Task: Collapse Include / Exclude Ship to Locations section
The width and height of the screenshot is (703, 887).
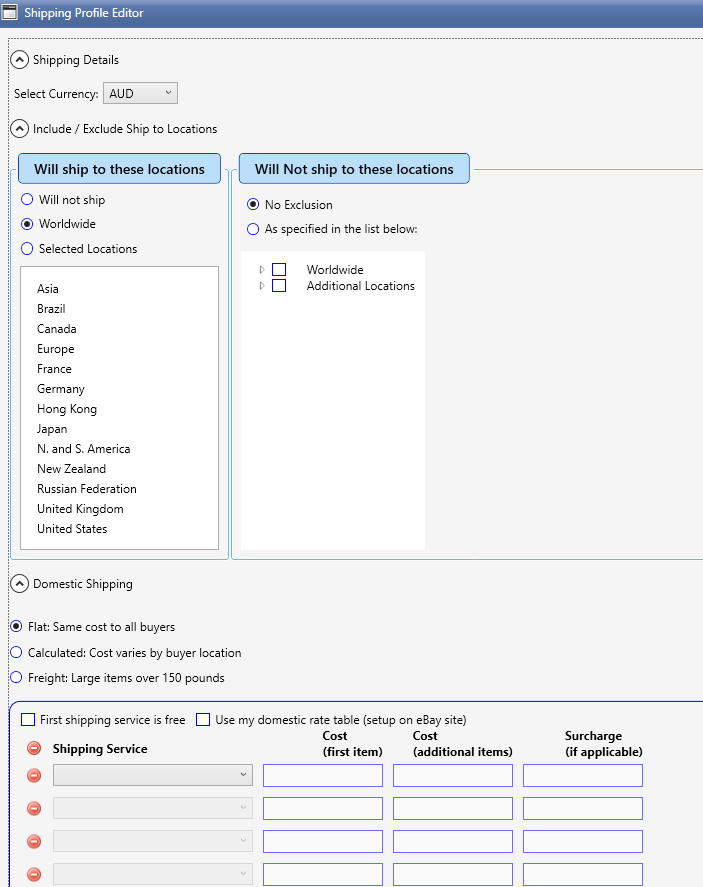Action: coord(20,129)
